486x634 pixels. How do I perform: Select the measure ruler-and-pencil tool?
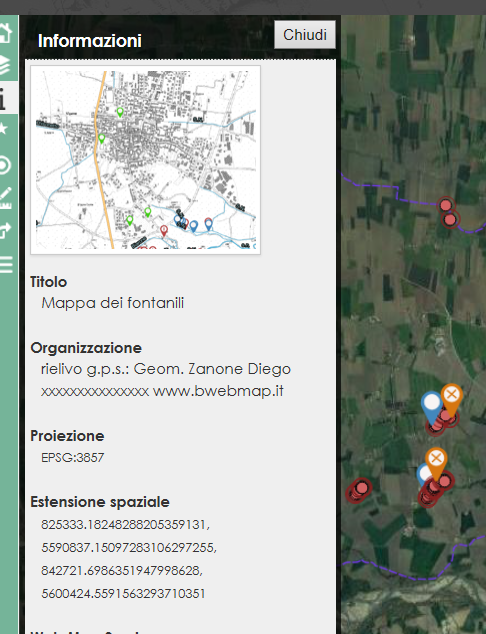pyautogui.click(x=5, y=198)
